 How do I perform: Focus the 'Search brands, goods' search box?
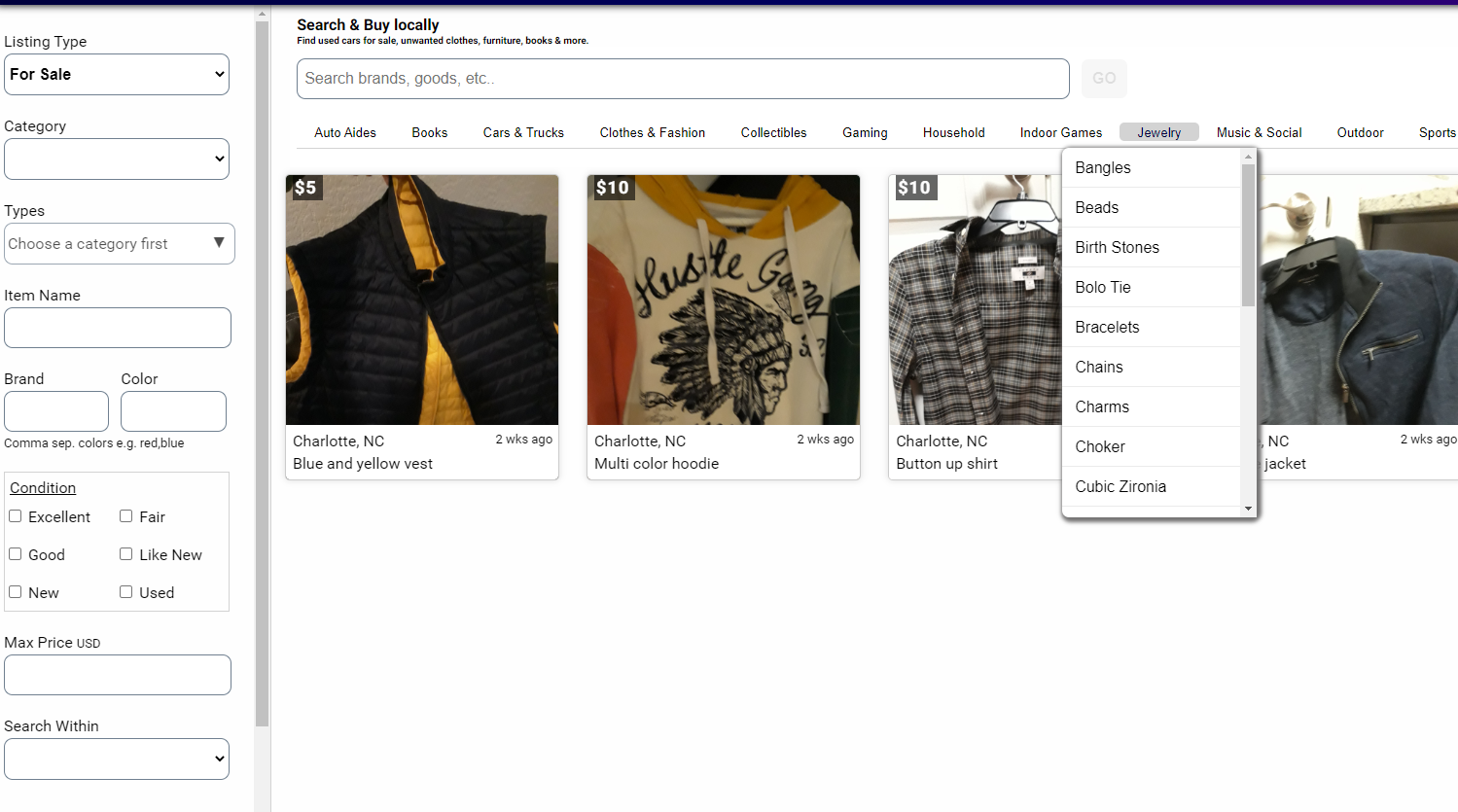[x=683, y=79]
